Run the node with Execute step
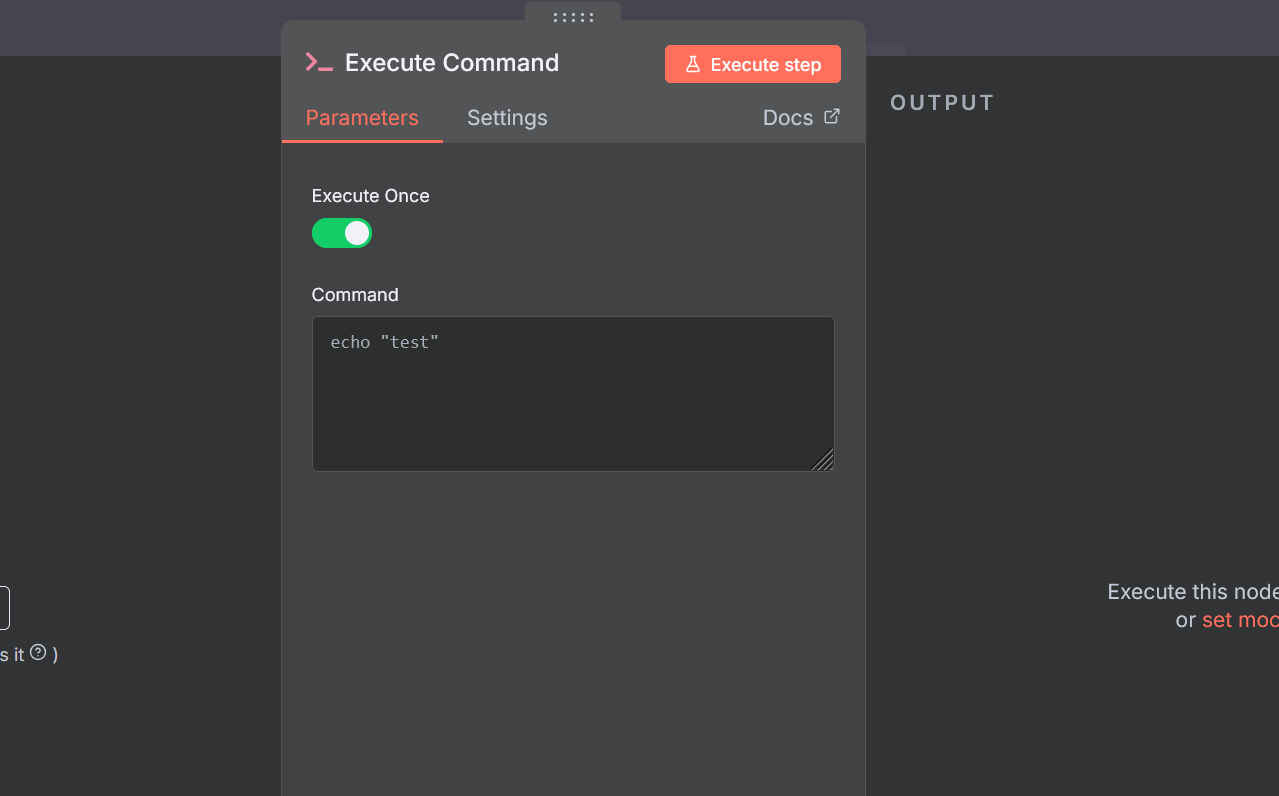Image resolution: width=1279 pixels, height=796 pixels. click(x=753, y=64)
